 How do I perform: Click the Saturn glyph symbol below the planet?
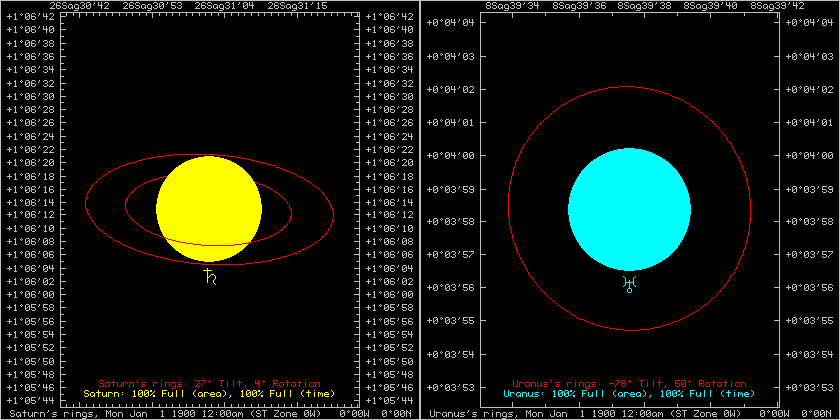point(209,277)
